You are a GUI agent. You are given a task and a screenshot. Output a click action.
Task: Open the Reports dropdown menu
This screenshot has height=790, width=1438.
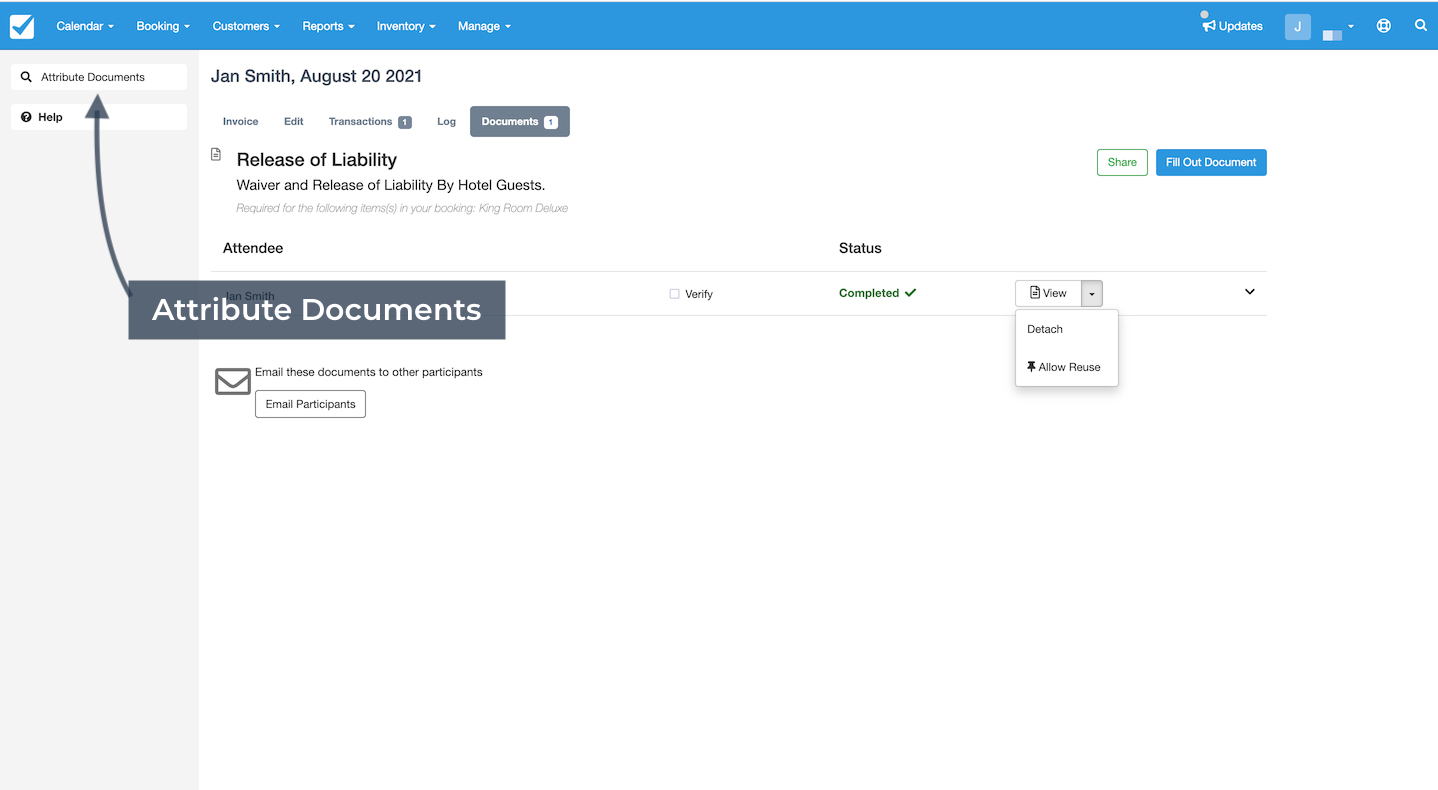328,26
